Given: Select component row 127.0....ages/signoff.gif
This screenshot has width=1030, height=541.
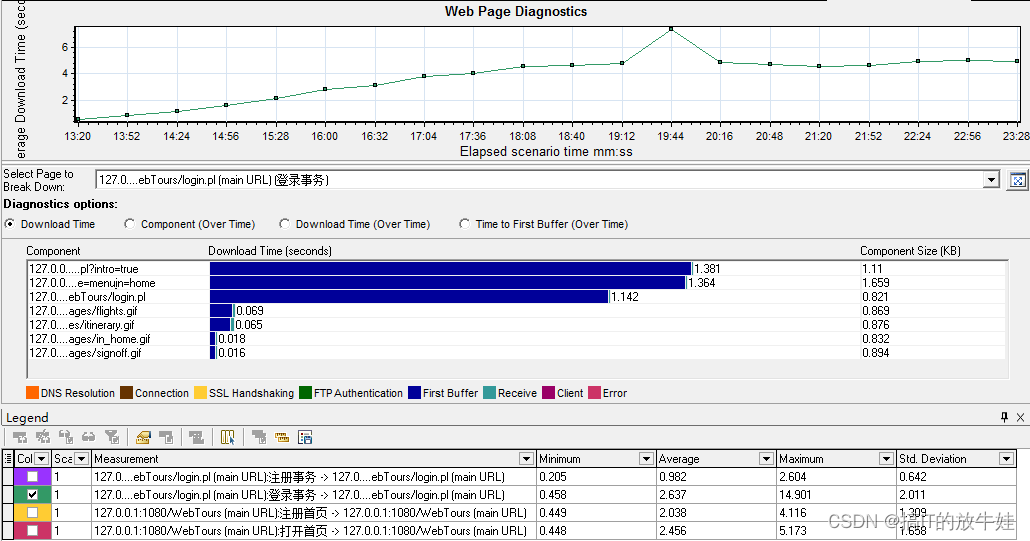Looking at the screenshot, I should pyautogui.click(x=85, y=353).
